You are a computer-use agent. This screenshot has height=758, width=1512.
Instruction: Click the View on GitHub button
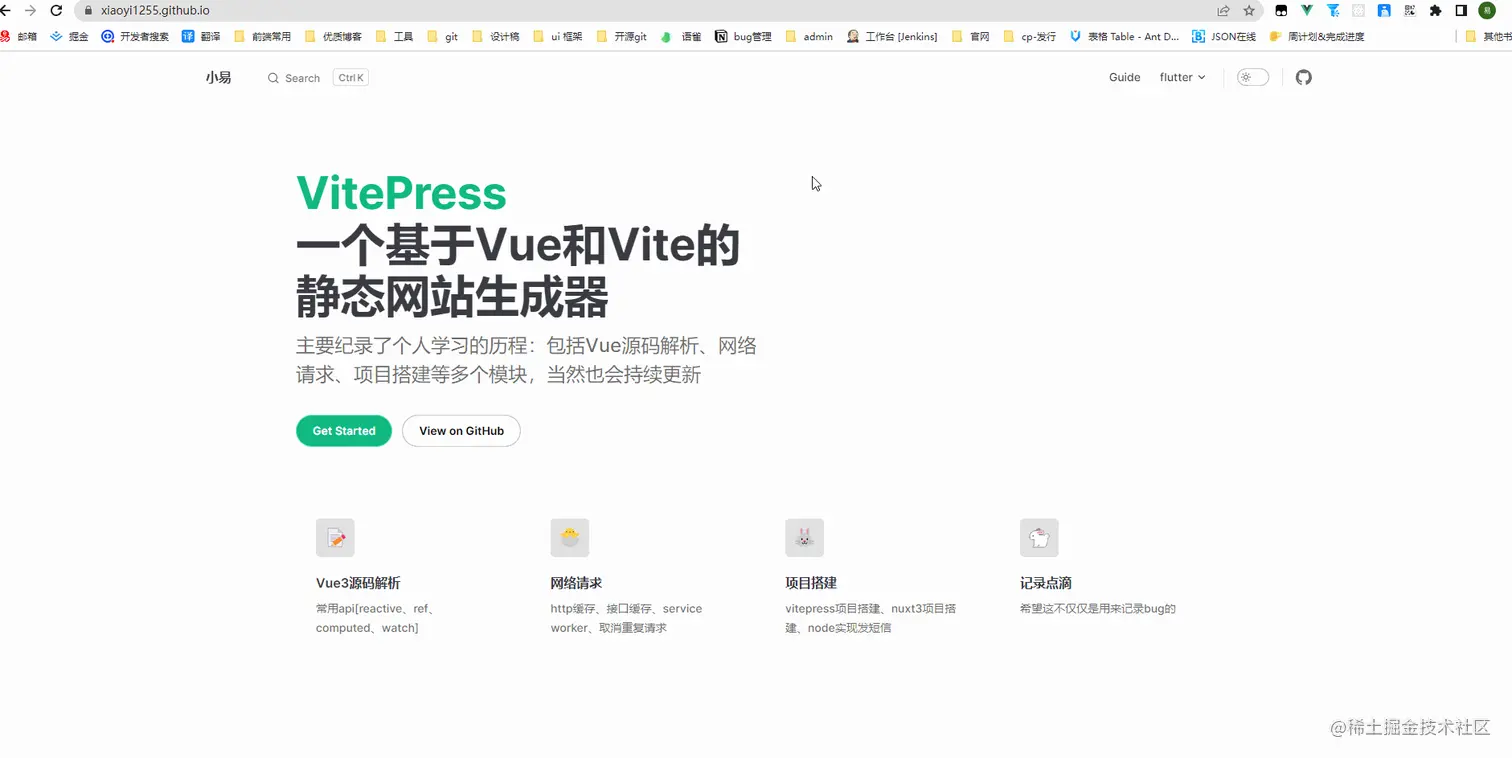461,431
